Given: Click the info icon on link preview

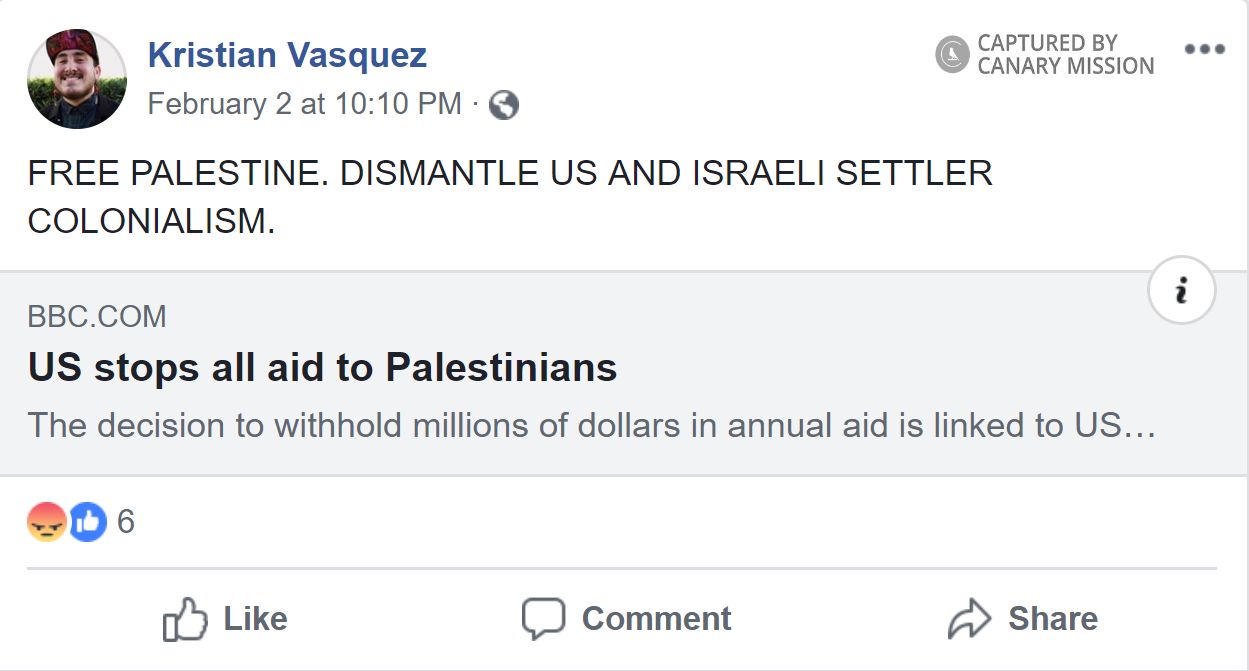Looking at the screenshot, I should (x=1181, y=291).
